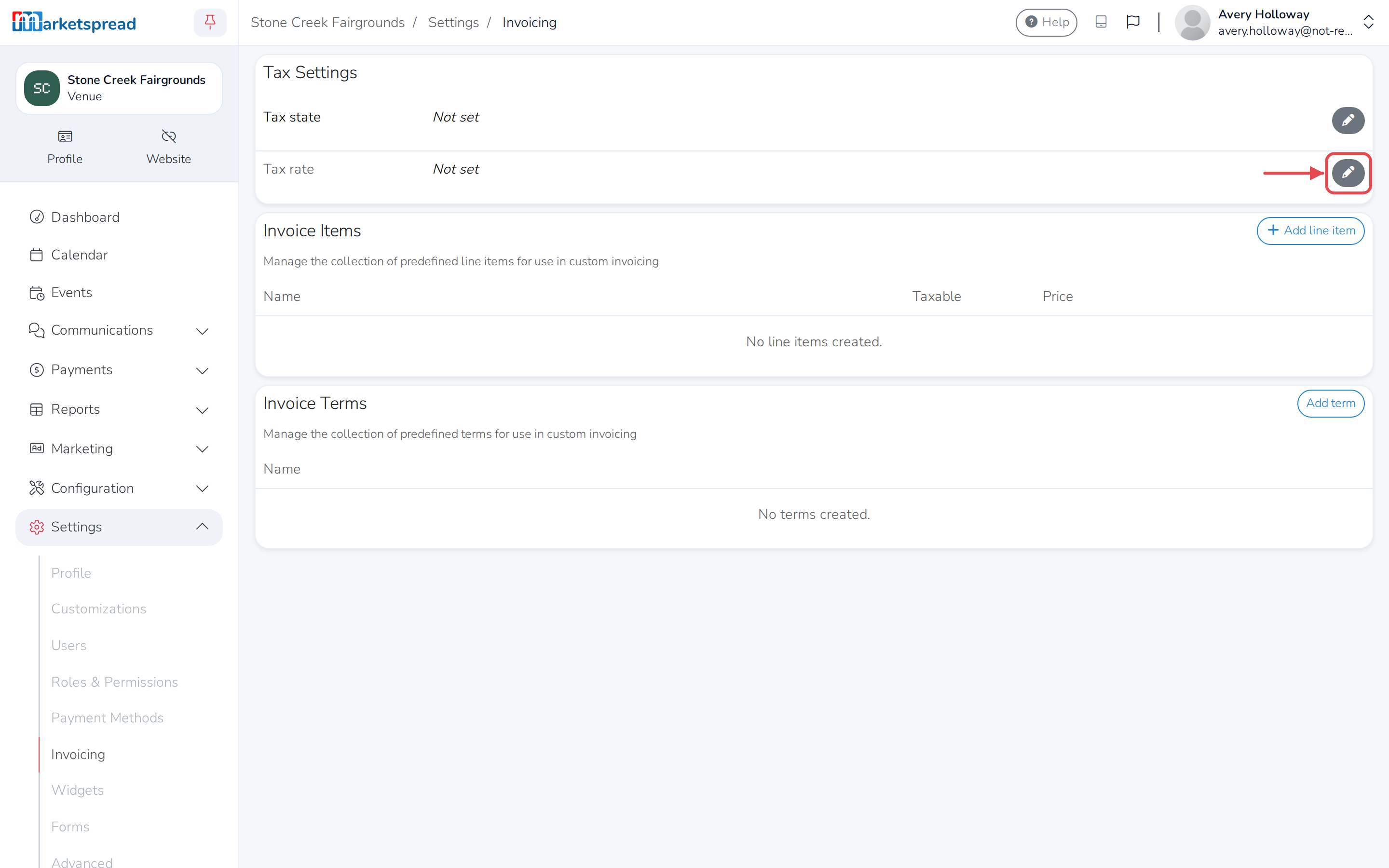Click the Help button
This screenshot has height=868, width=1389.
point(1047,22)
